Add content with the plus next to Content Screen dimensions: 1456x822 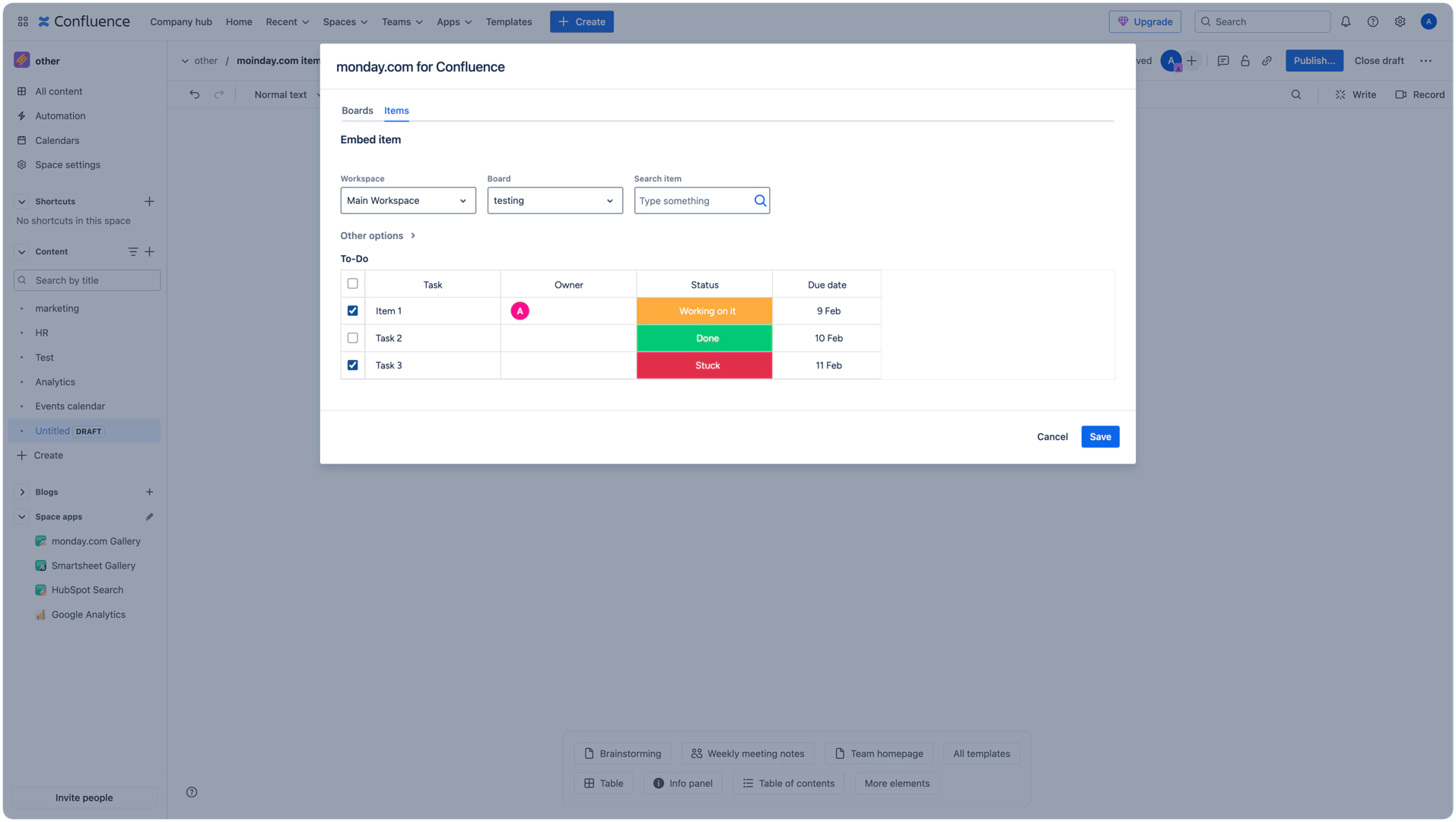coord(149,252)
